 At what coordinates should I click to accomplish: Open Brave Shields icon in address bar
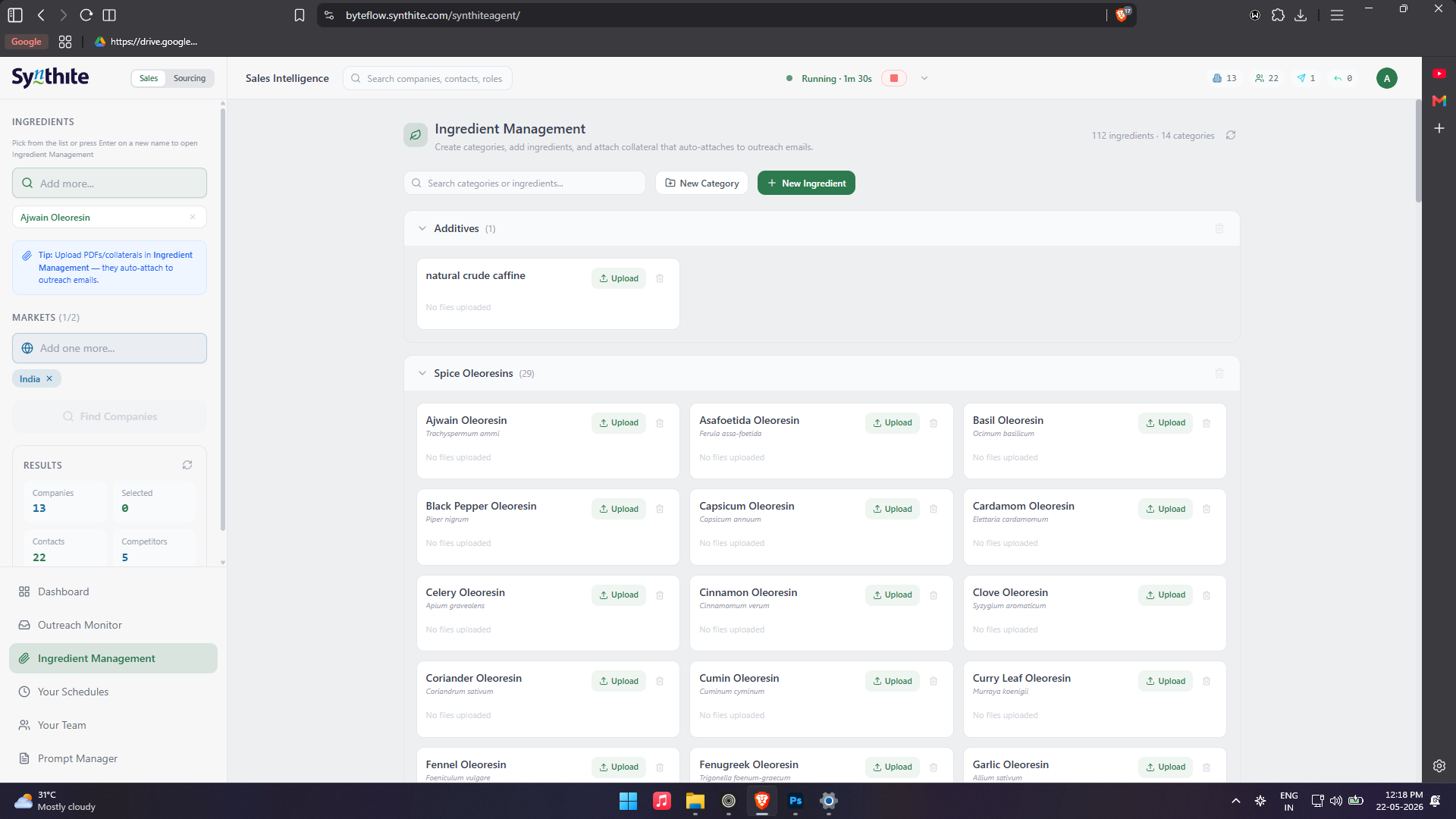tap(1122, 15)
